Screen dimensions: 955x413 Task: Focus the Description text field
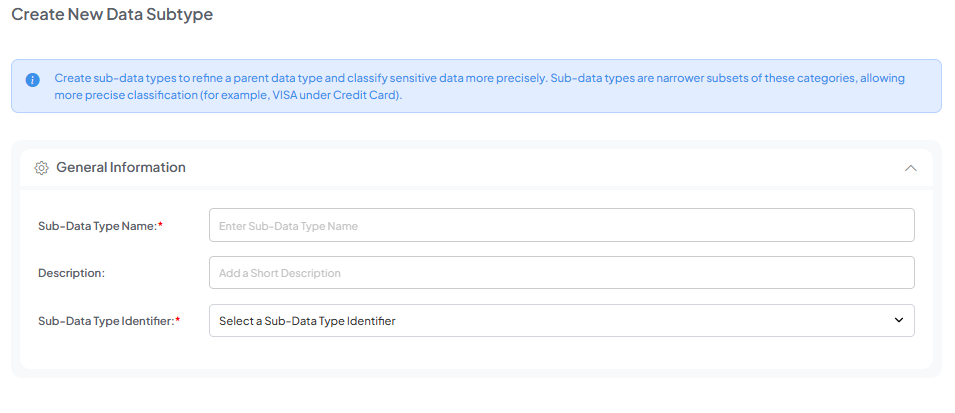(x=561, y=273)
